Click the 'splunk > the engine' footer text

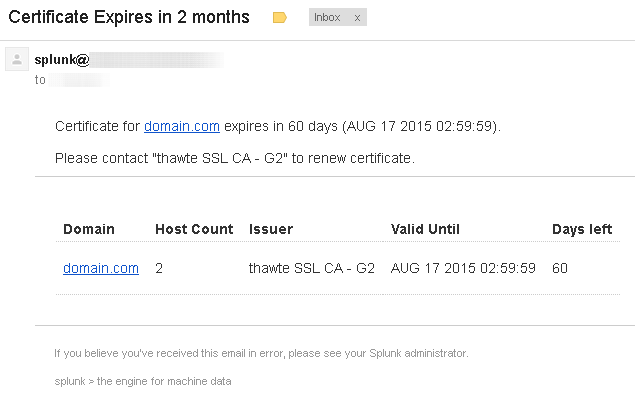pyautogui.click(x=143, y=381)
